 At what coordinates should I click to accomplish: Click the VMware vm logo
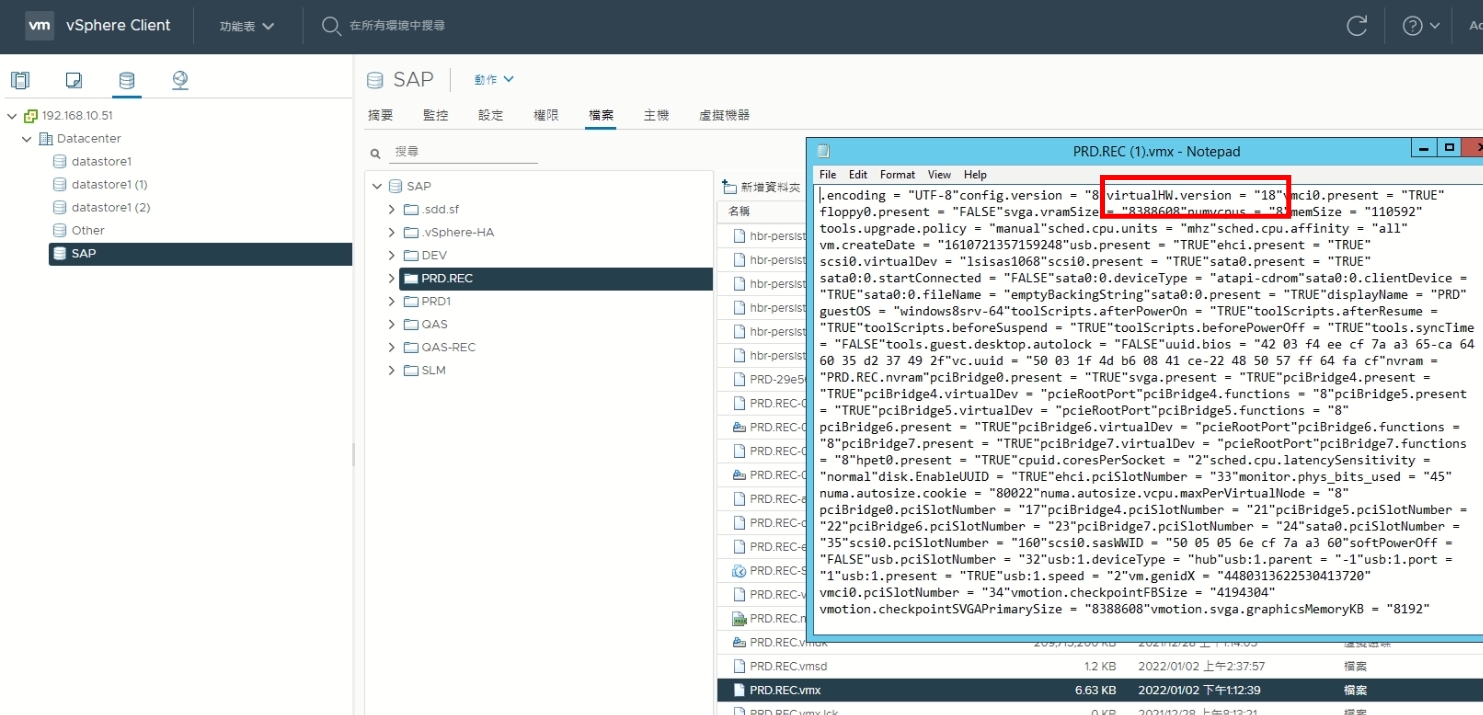[39, 26]
